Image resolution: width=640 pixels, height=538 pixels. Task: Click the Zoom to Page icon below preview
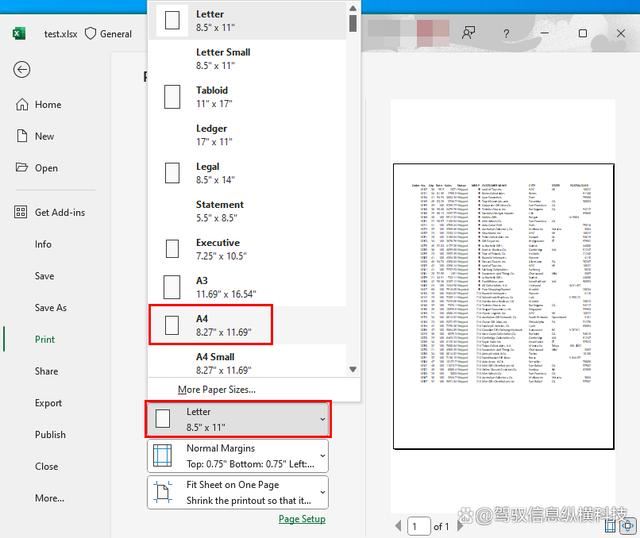[627, 526]
